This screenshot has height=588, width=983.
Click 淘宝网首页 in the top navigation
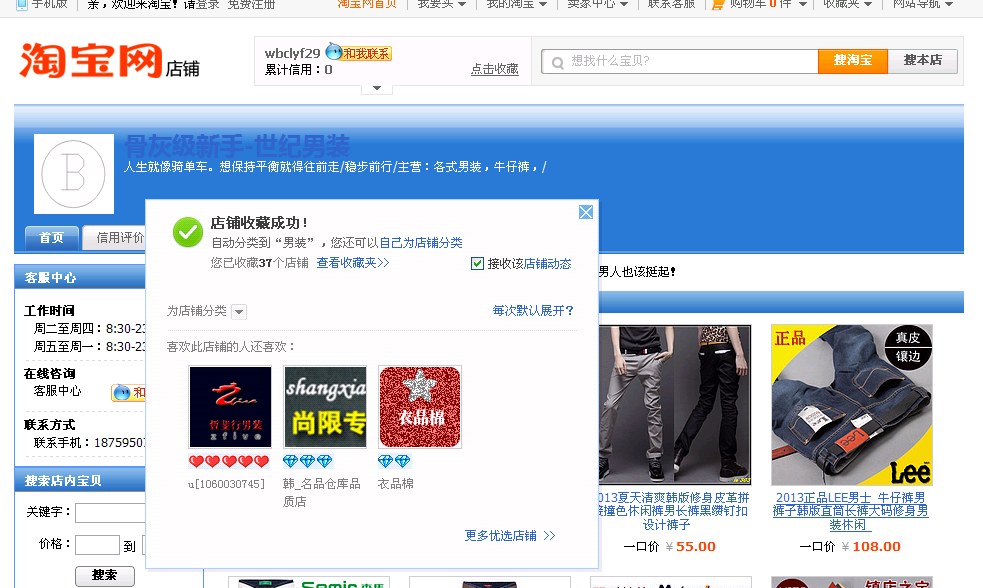[x=367, y=4]
